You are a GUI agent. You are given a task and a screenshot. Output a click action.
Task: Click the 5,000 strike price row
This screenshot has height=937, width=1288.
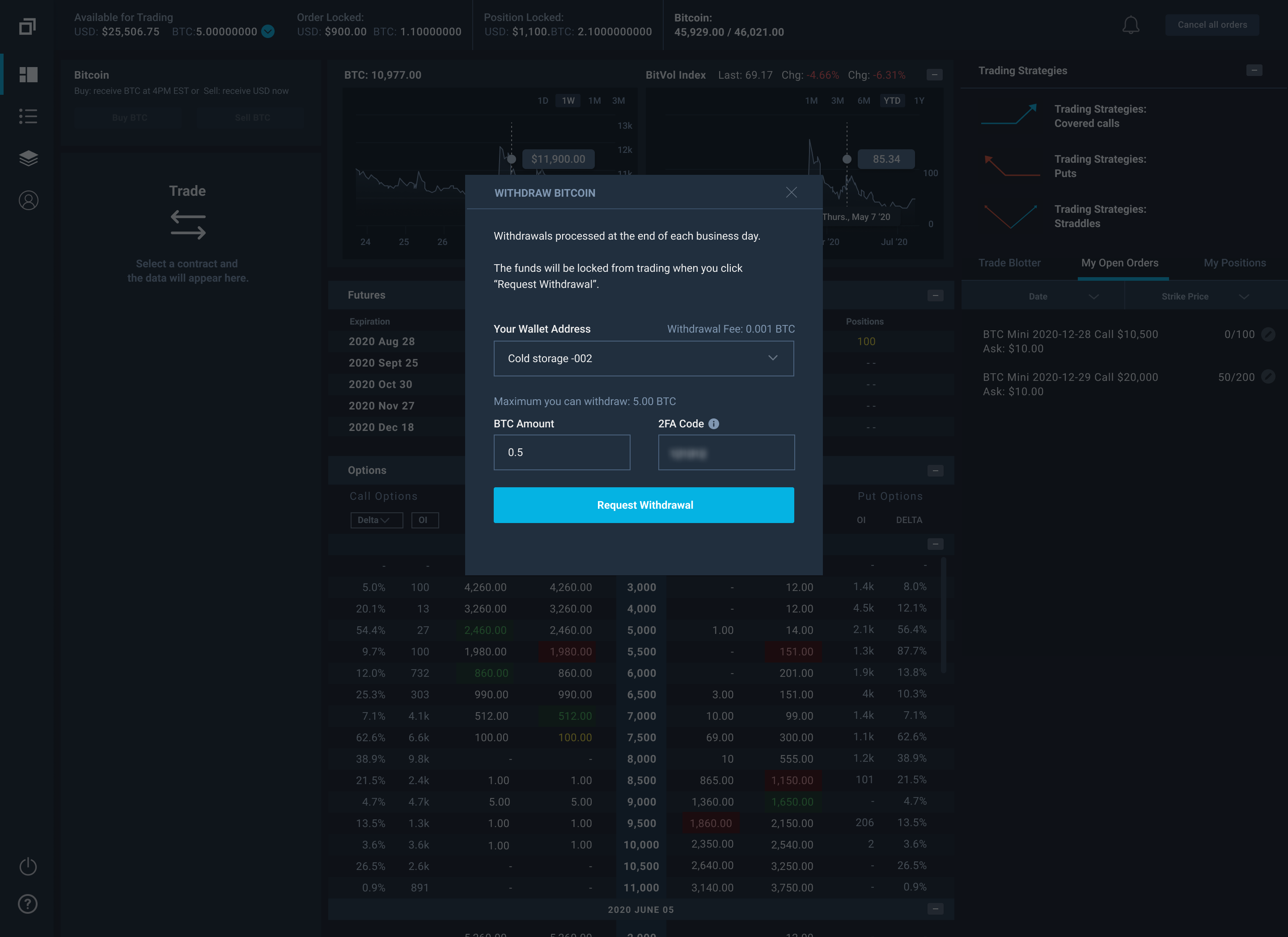(x=641, y=630)
